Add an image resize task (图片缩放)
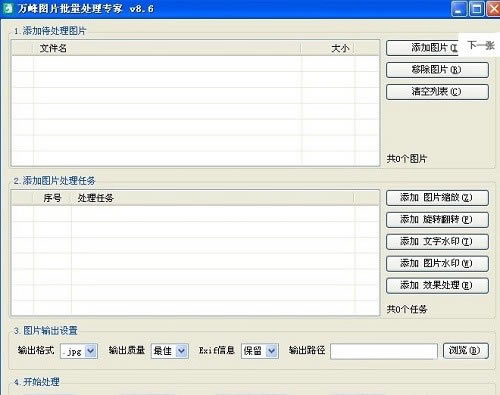 click(x=437, y=198)
